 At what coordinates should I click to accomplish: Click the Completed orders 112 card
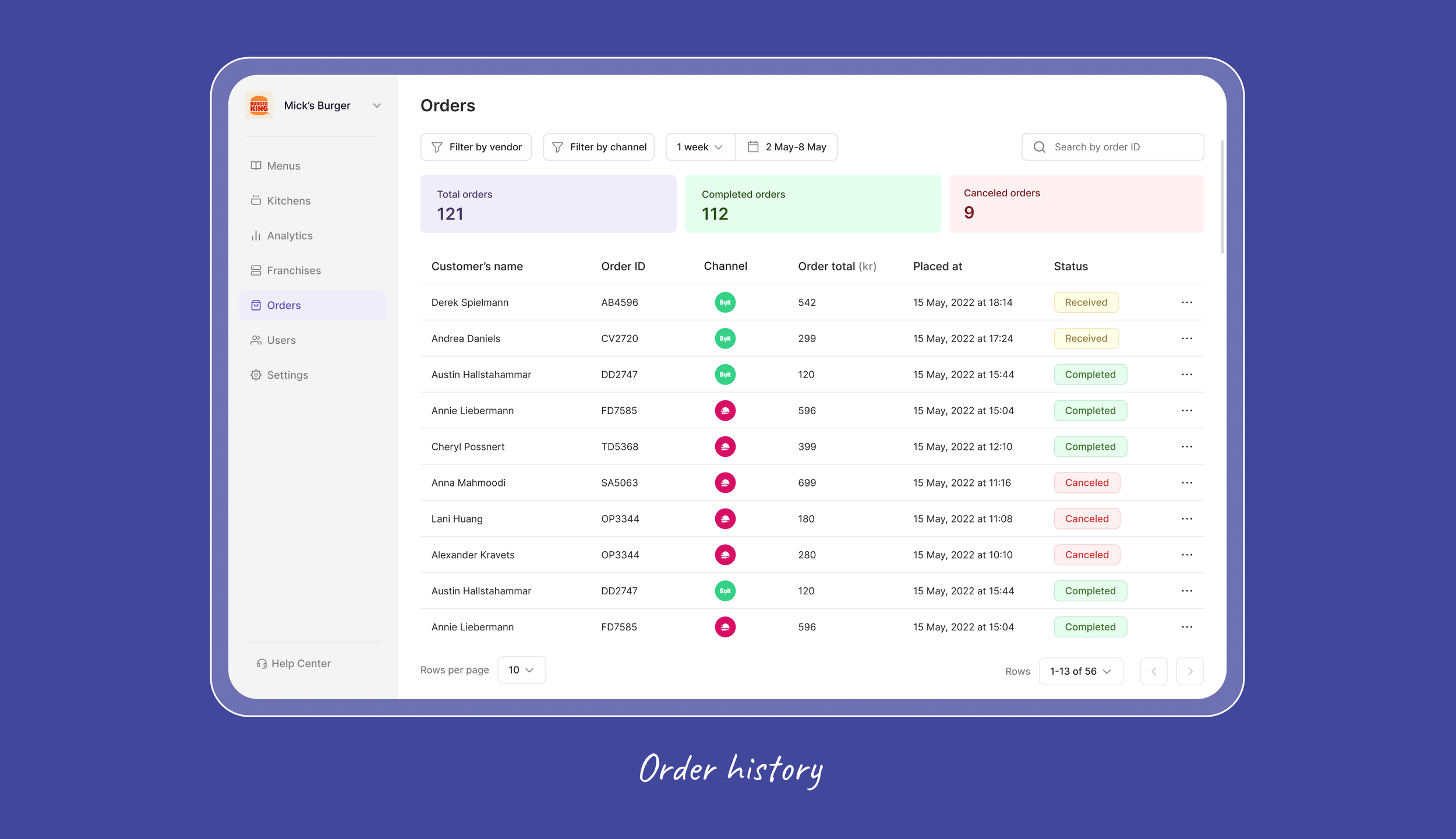tap(813, 204)
